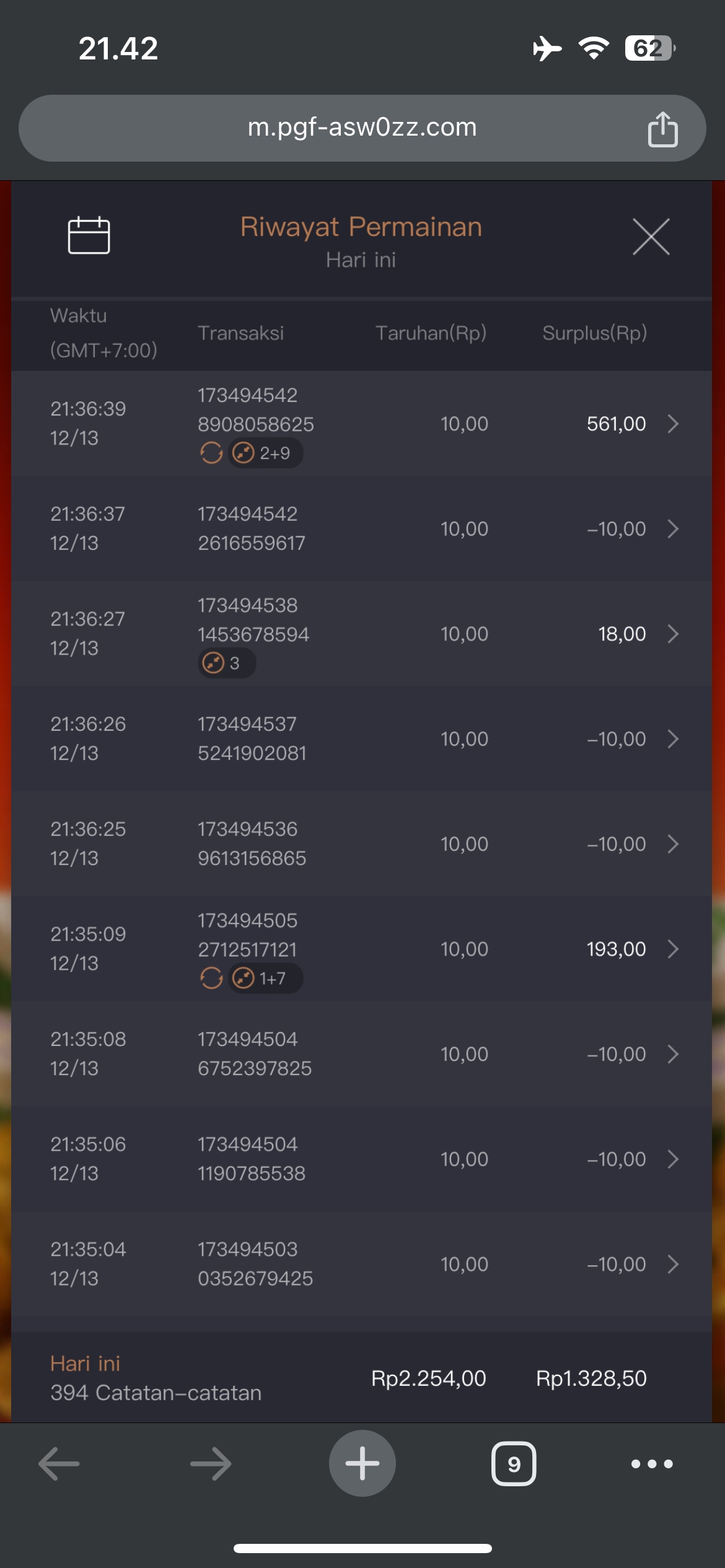Open transaction 173494503 0352679425
725x1568 pixels.
click(x=255, y=1264)
